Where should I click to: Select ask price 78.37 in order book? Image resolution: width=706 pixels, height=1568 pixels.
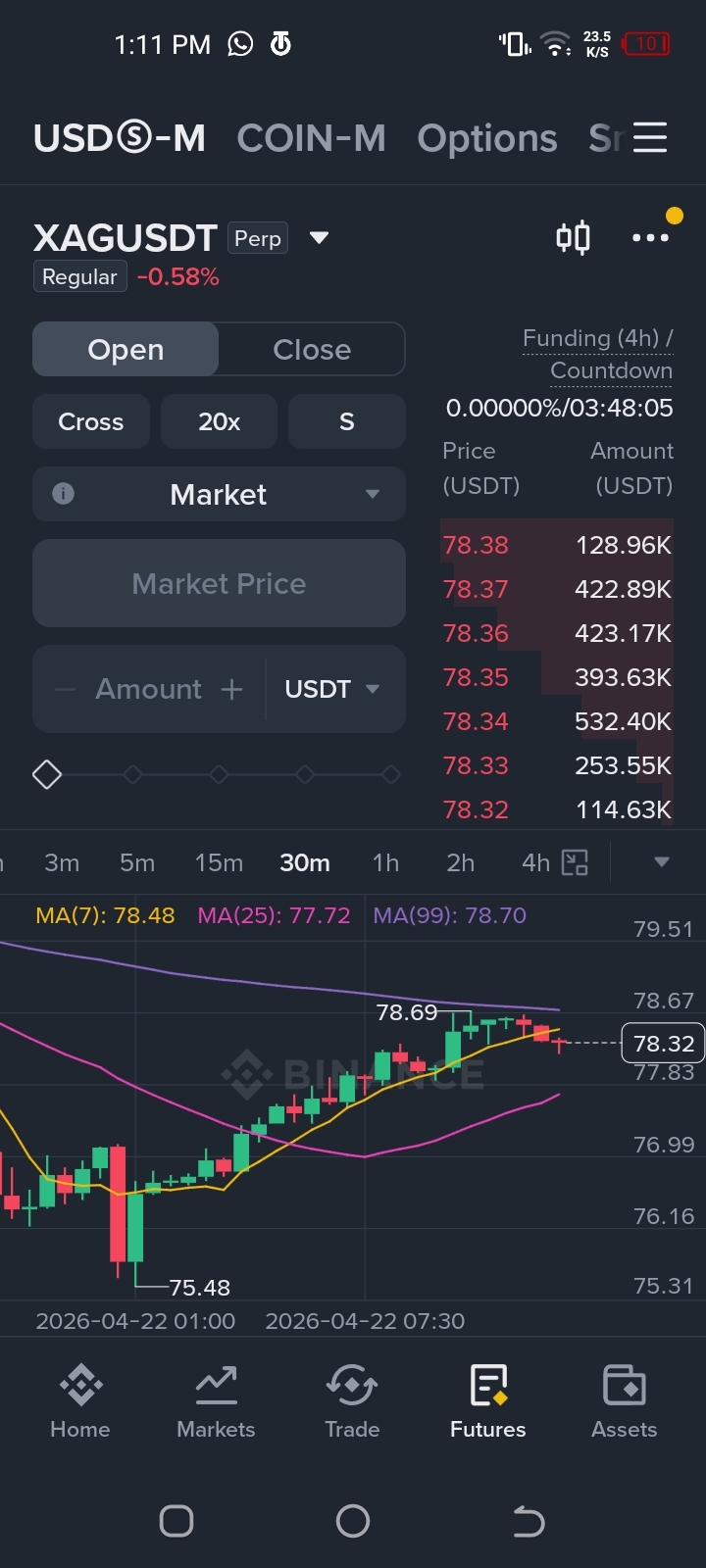(476, 589)
